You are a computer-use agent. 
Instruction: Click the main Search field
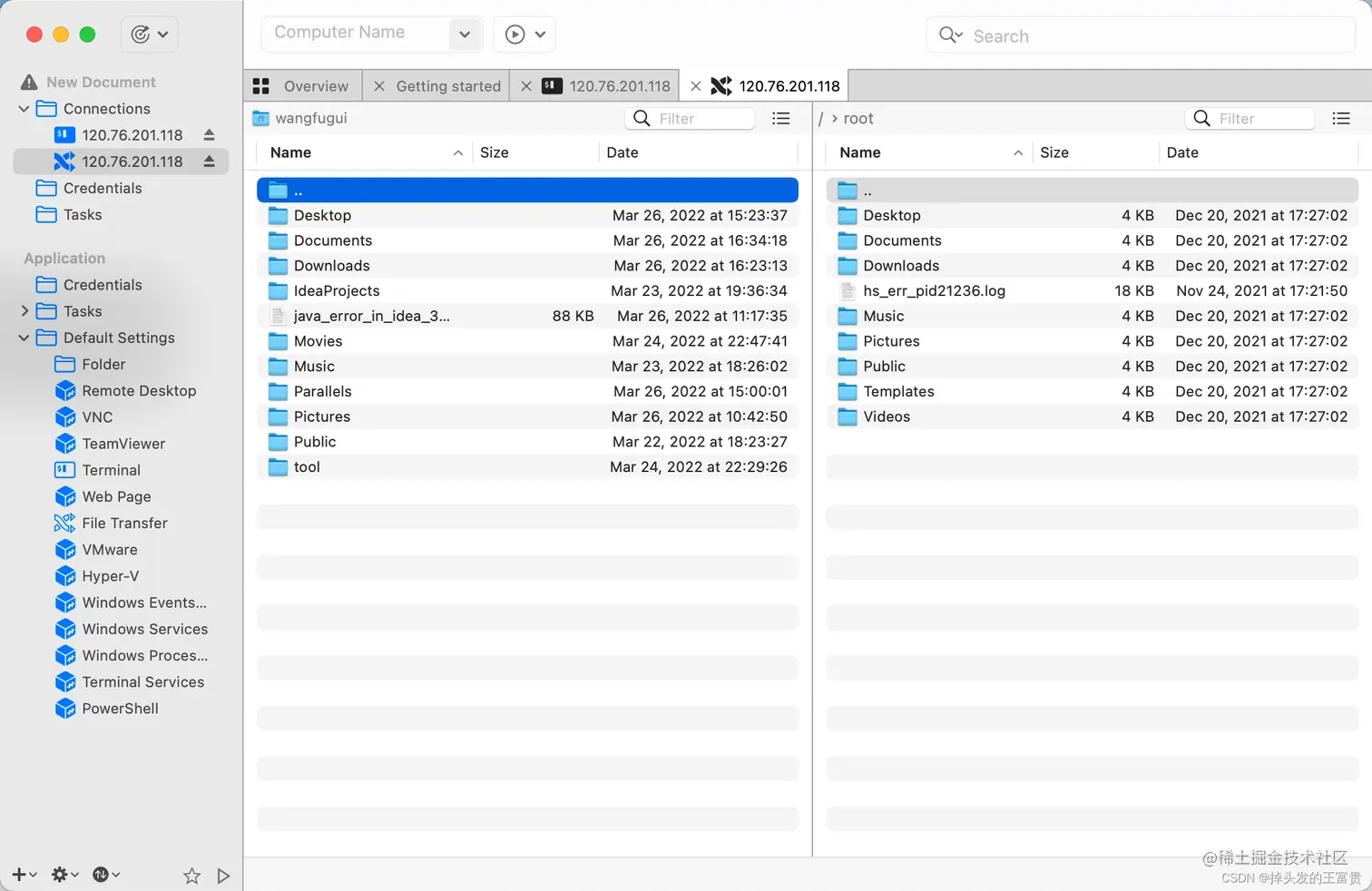(x=1142, y=35)
